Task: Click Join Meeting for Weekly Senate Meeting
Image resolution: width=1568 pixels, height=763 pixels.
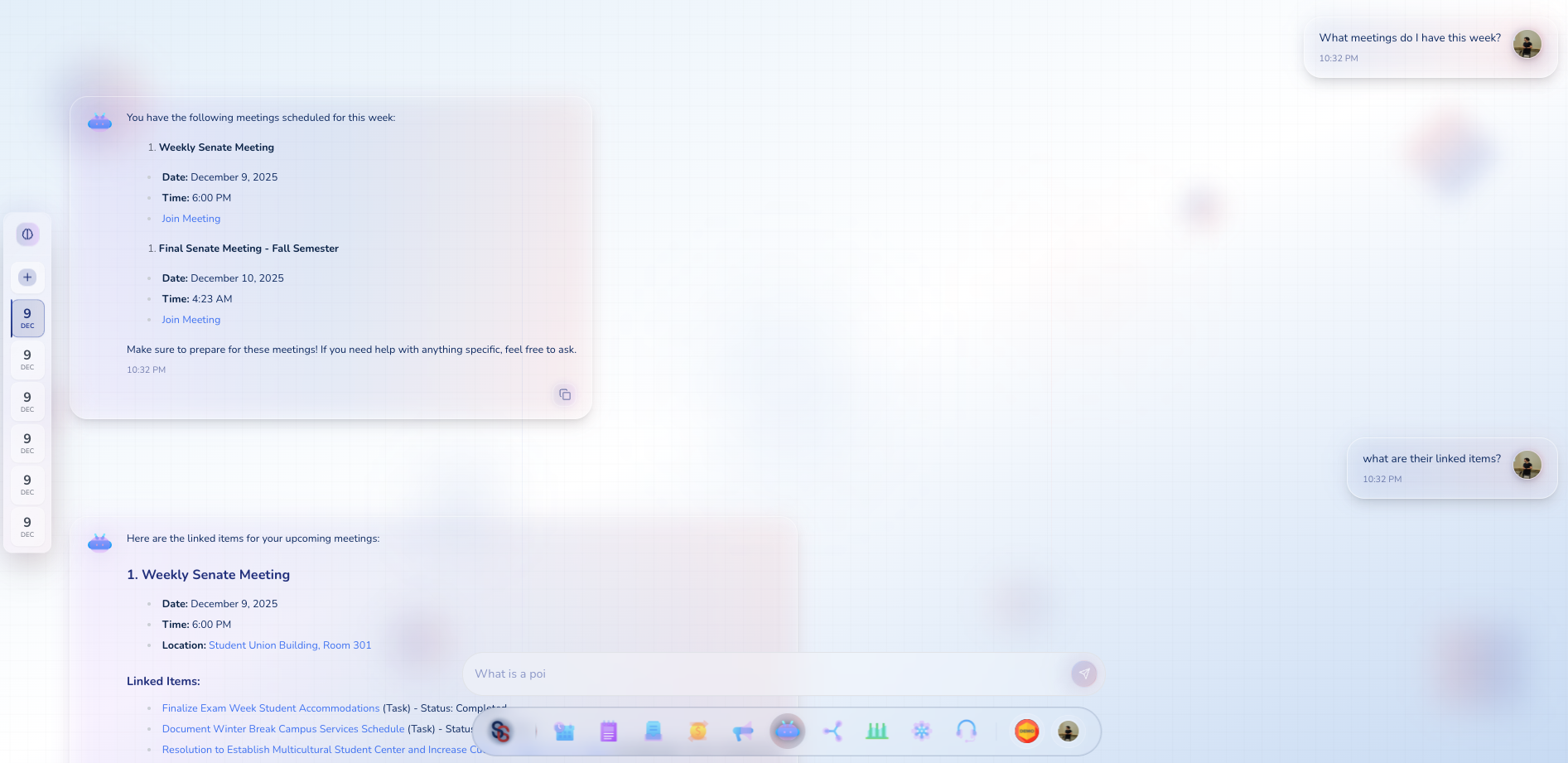Action: (x=191, y=218)
